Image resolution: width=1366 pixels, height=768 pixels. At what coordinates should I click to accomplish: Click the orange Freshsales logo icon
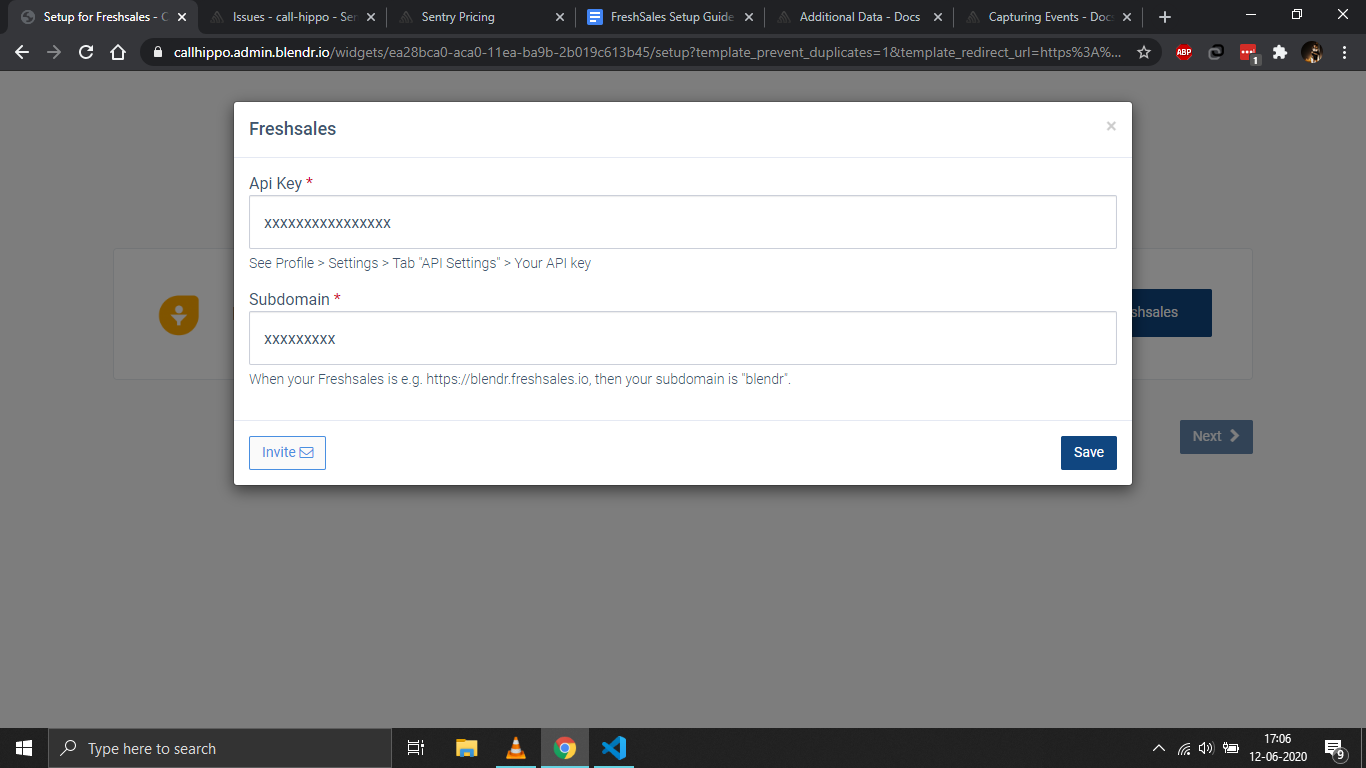(x=179, y=315)
